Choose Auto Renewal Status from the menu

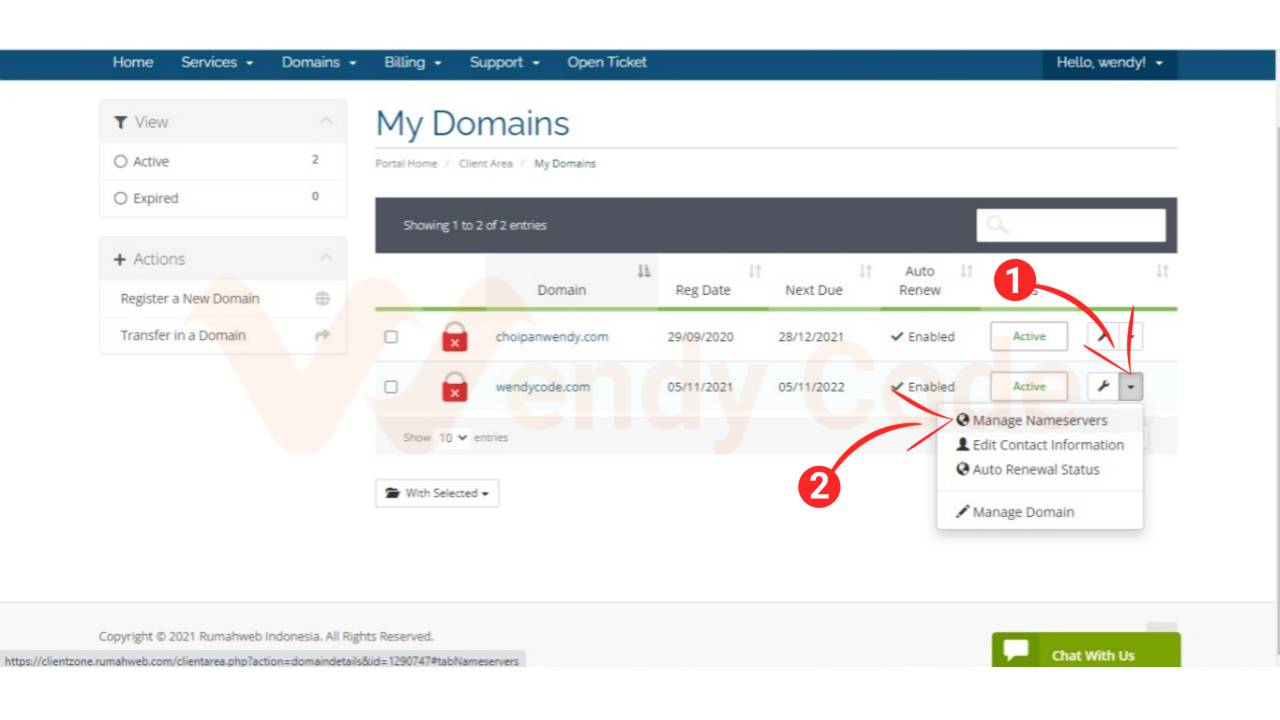1040,469
